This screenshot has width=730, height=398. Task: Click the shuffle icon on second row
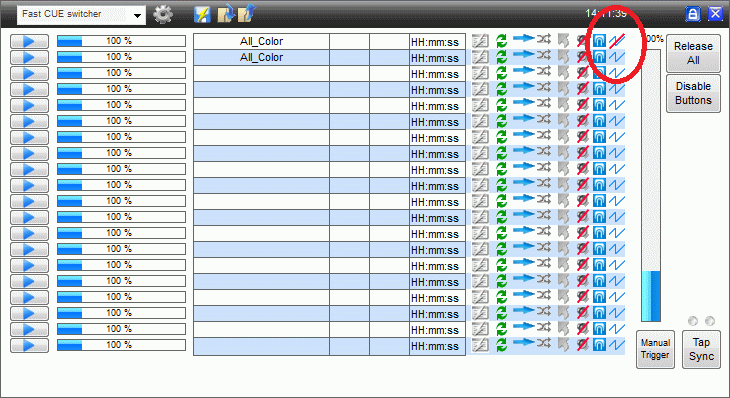[543, 55]
